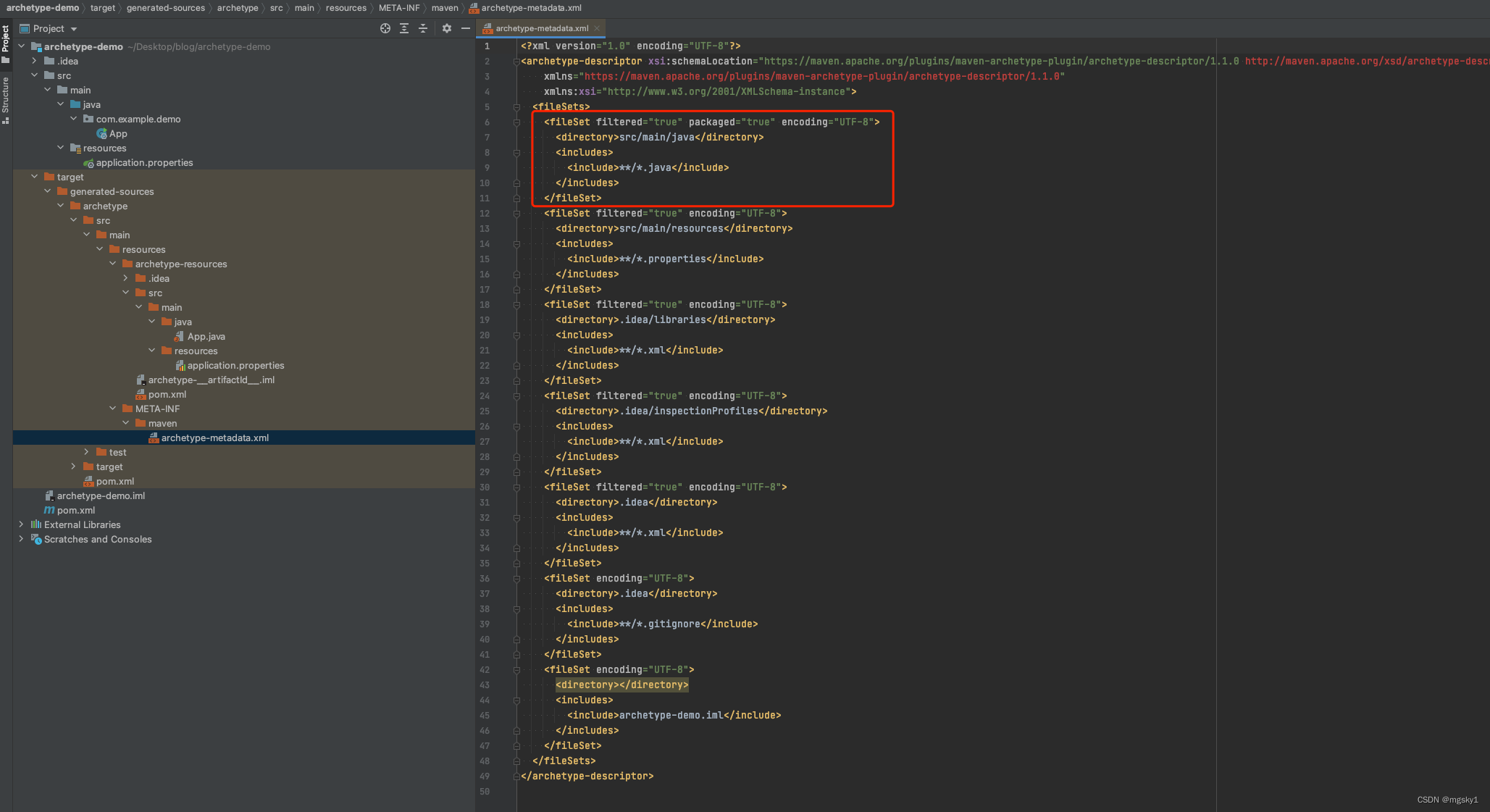Hide the Project panel with minus icon

point(466,28)
